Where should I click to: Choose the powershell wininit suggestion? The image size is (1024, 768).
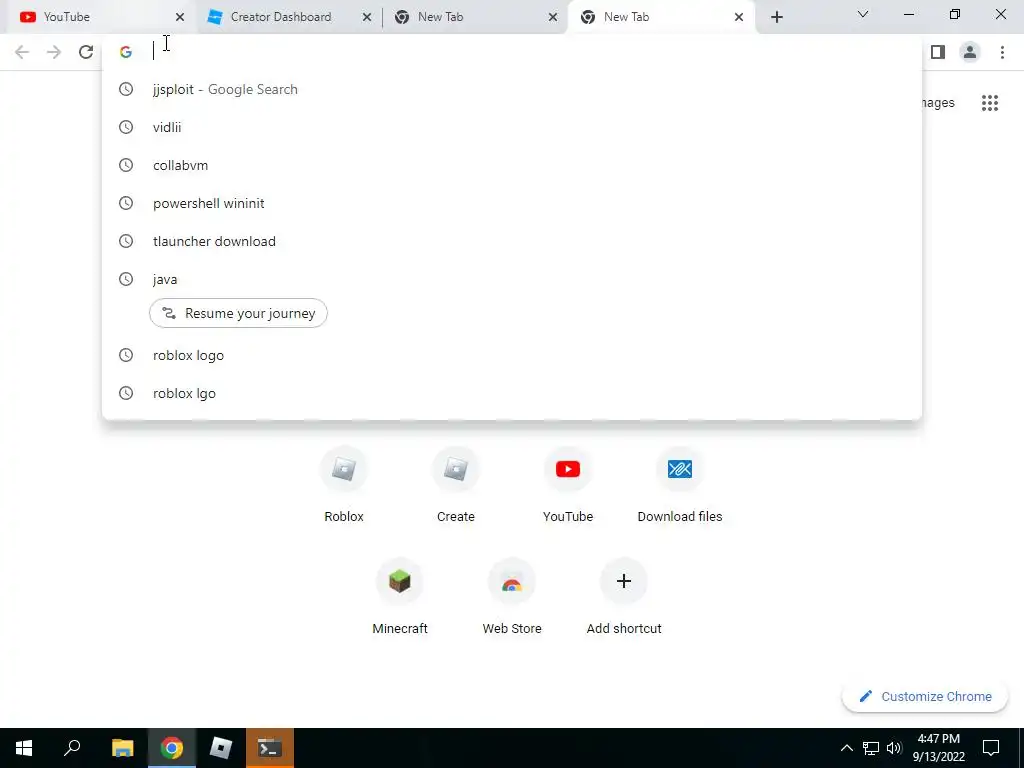512,203
